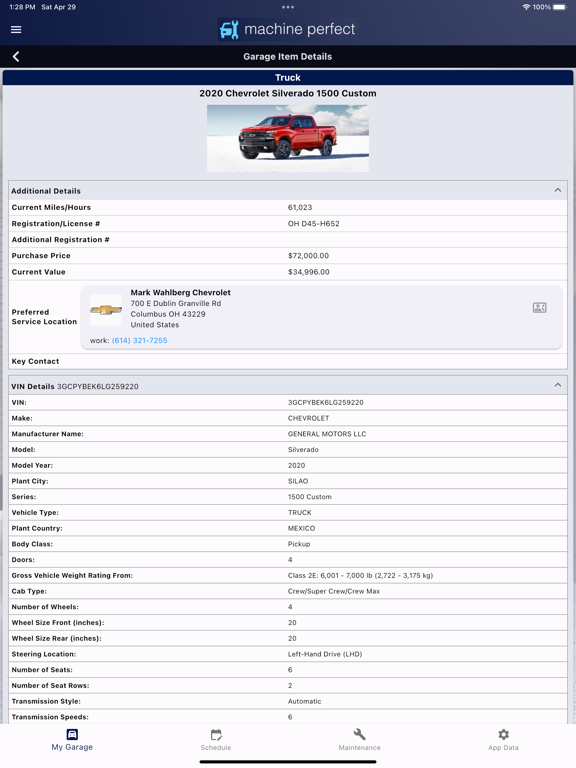This screenshot has width=576, height=768.
Task: Go back with the left arrow
Action: point(16,57)
